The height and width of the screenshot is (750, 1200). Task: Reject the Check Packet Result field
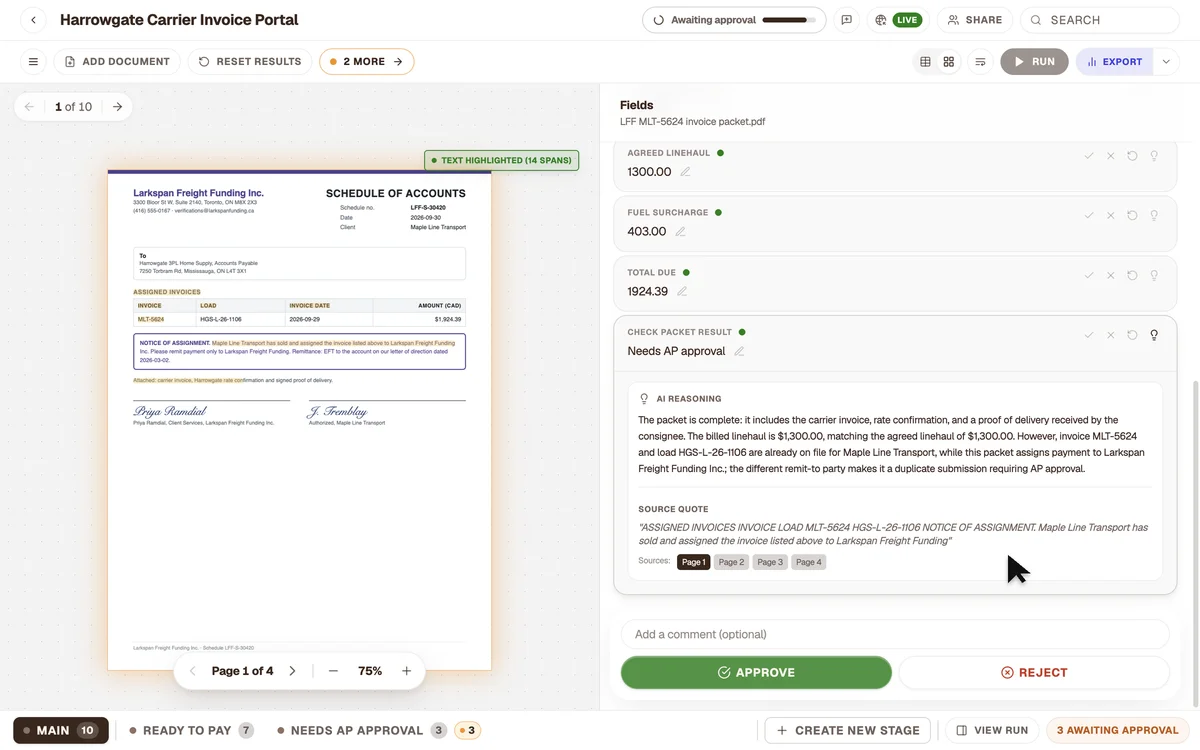(x=1111, y=335)
